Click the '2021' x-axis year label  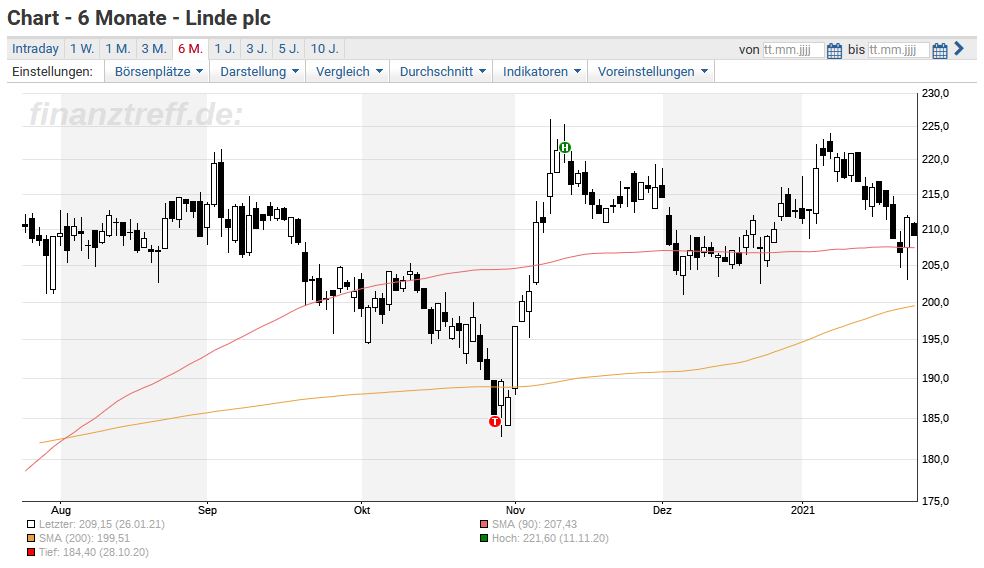click(x=803, y=510)
